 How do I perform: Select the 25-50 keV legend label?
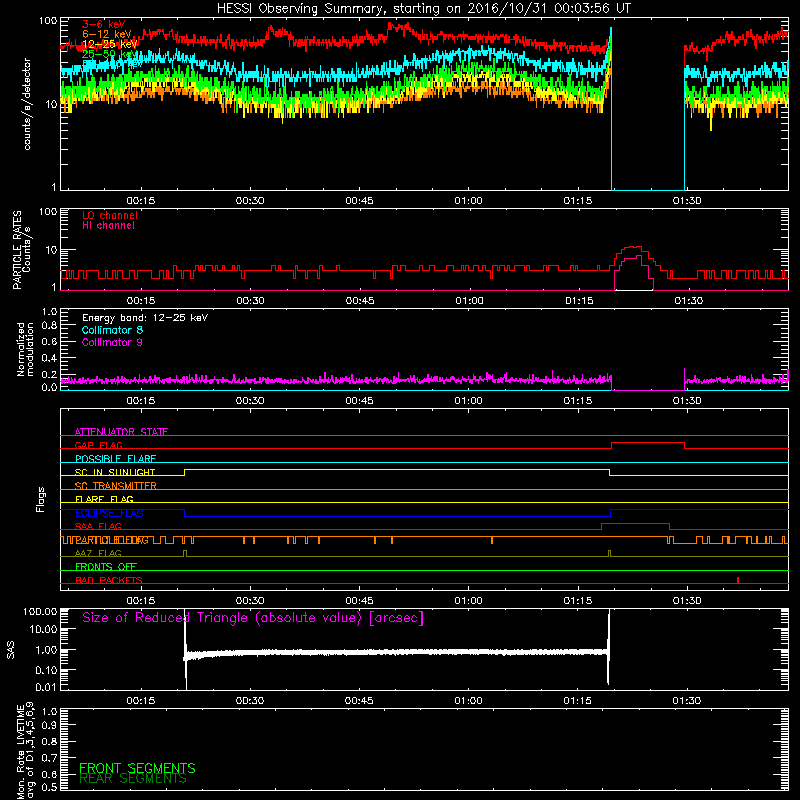point(110,54)
